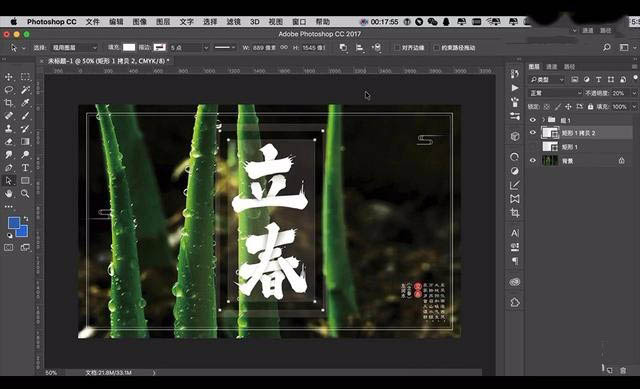The height and width of the screenshot is (389, 640).
Task: Select the Horizontal Type tool
Action: point(25,168)
